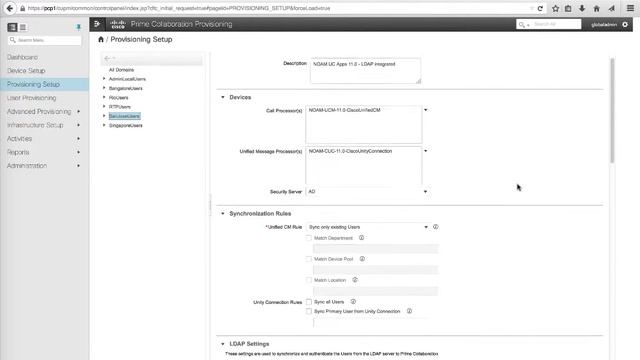Open the browser downloads arrow icon

(x=582, y=8)
